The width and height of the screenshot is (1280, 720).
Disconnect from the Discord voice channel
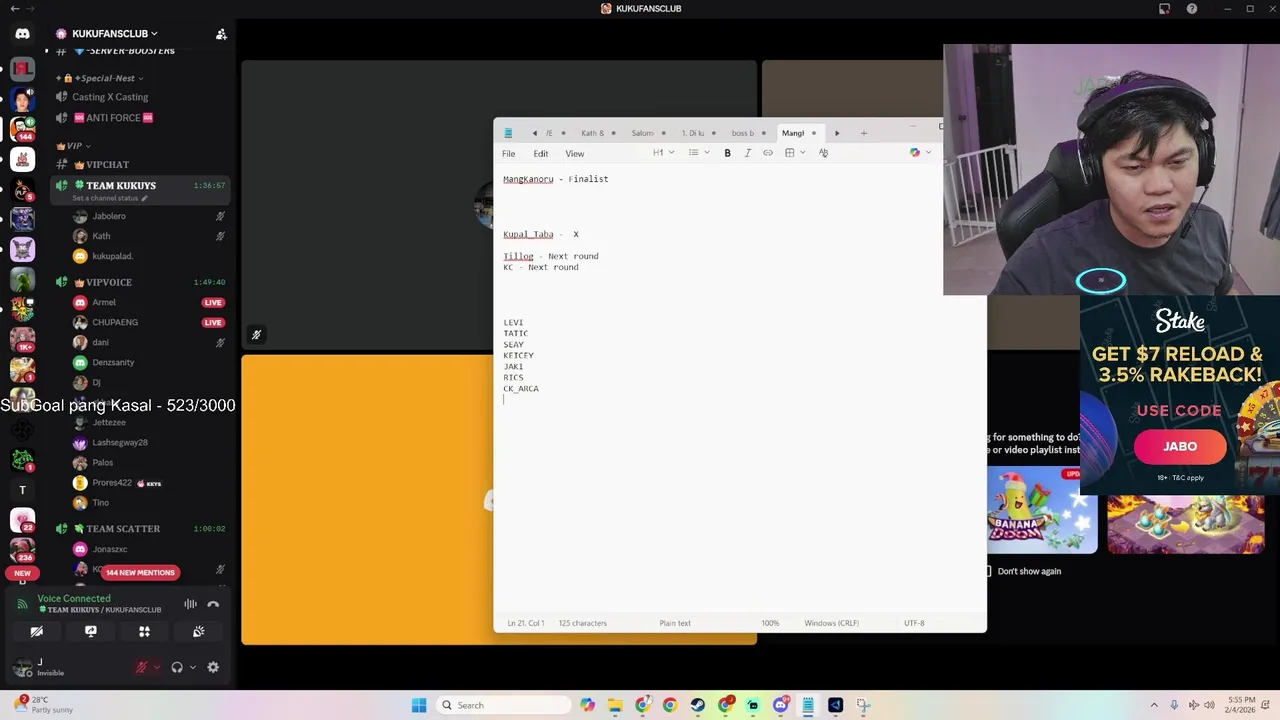[x=213, y=604]
